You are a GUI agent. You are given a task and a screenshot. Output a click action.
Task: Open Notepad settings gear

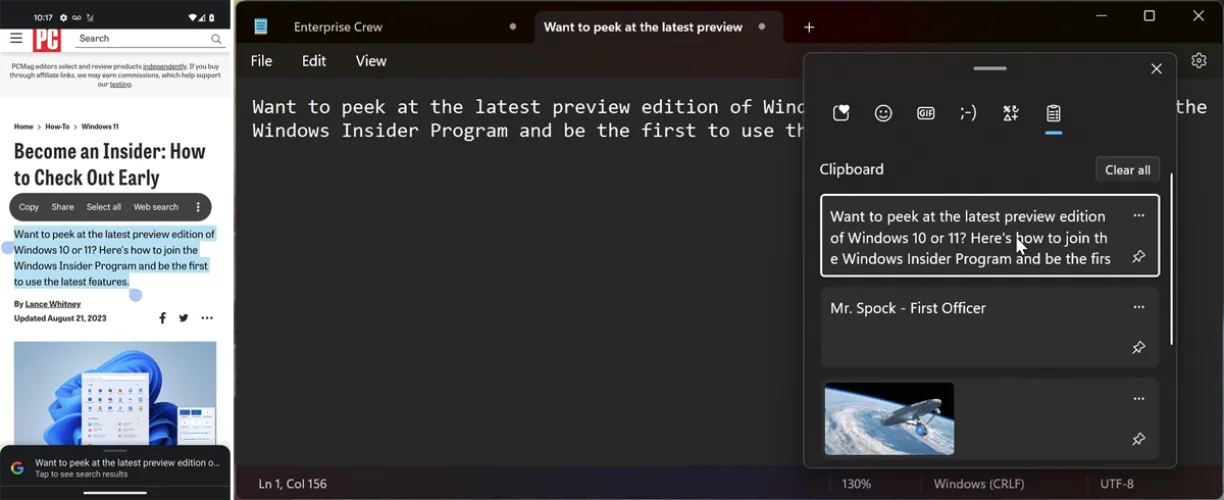click(x=1199, y=61)
